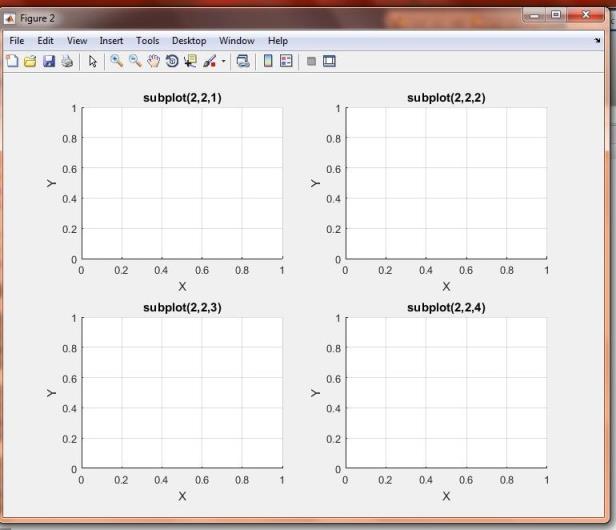Select the Edit Plot arrow tool
616x530 pixels.
coord(93,61)
